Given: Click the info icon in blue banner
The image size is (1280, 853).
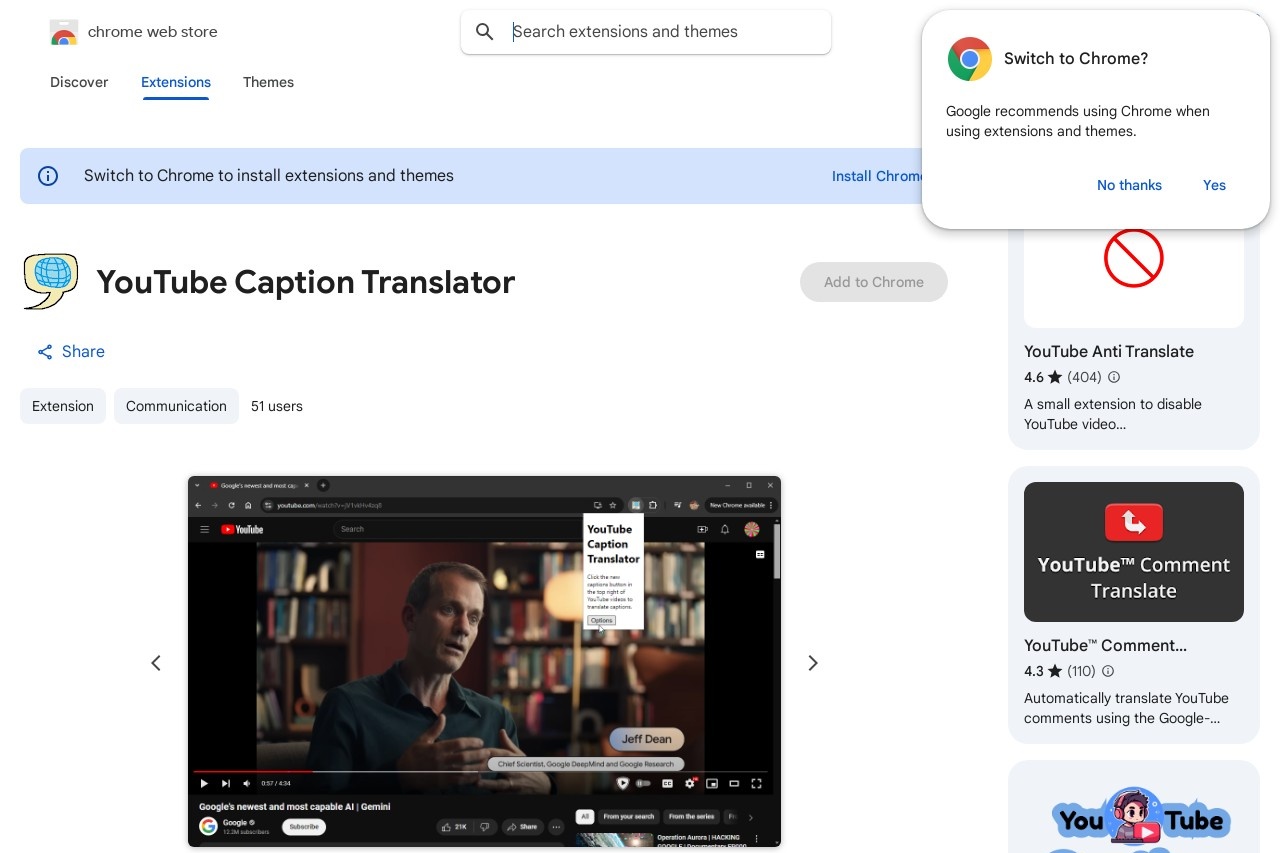Looking at the screenshot, I should click(48, 176).
